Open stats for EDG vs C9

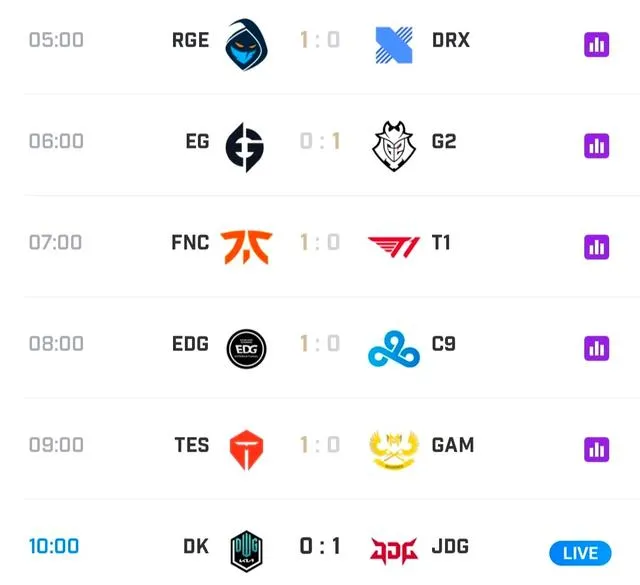click(597, 348)
